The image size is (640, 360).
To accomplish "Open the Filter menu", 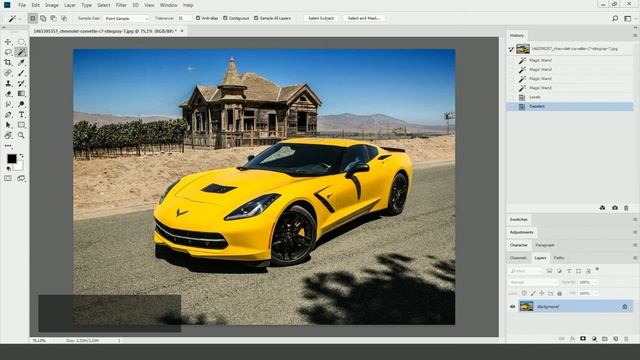I will coord(121,5).
